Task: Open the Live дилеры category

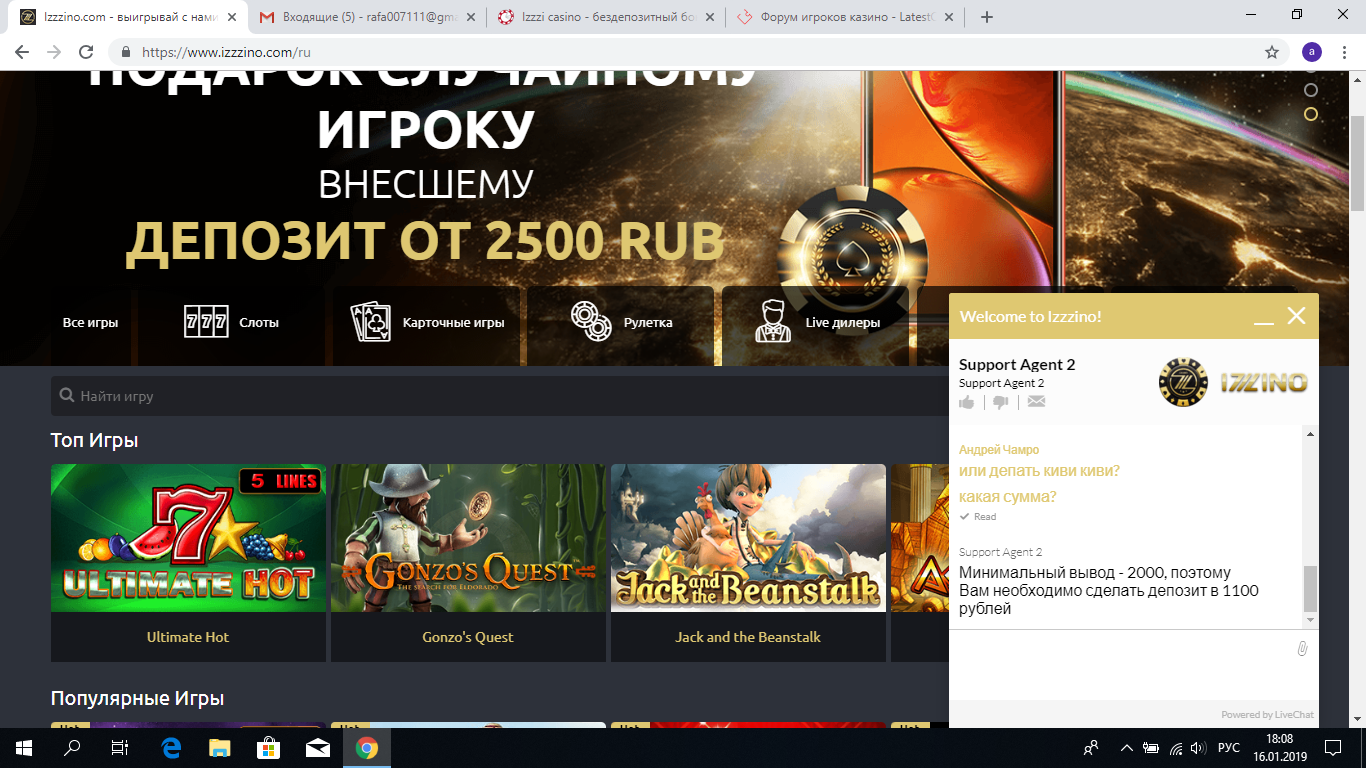Action: click(x=815, y=322)
